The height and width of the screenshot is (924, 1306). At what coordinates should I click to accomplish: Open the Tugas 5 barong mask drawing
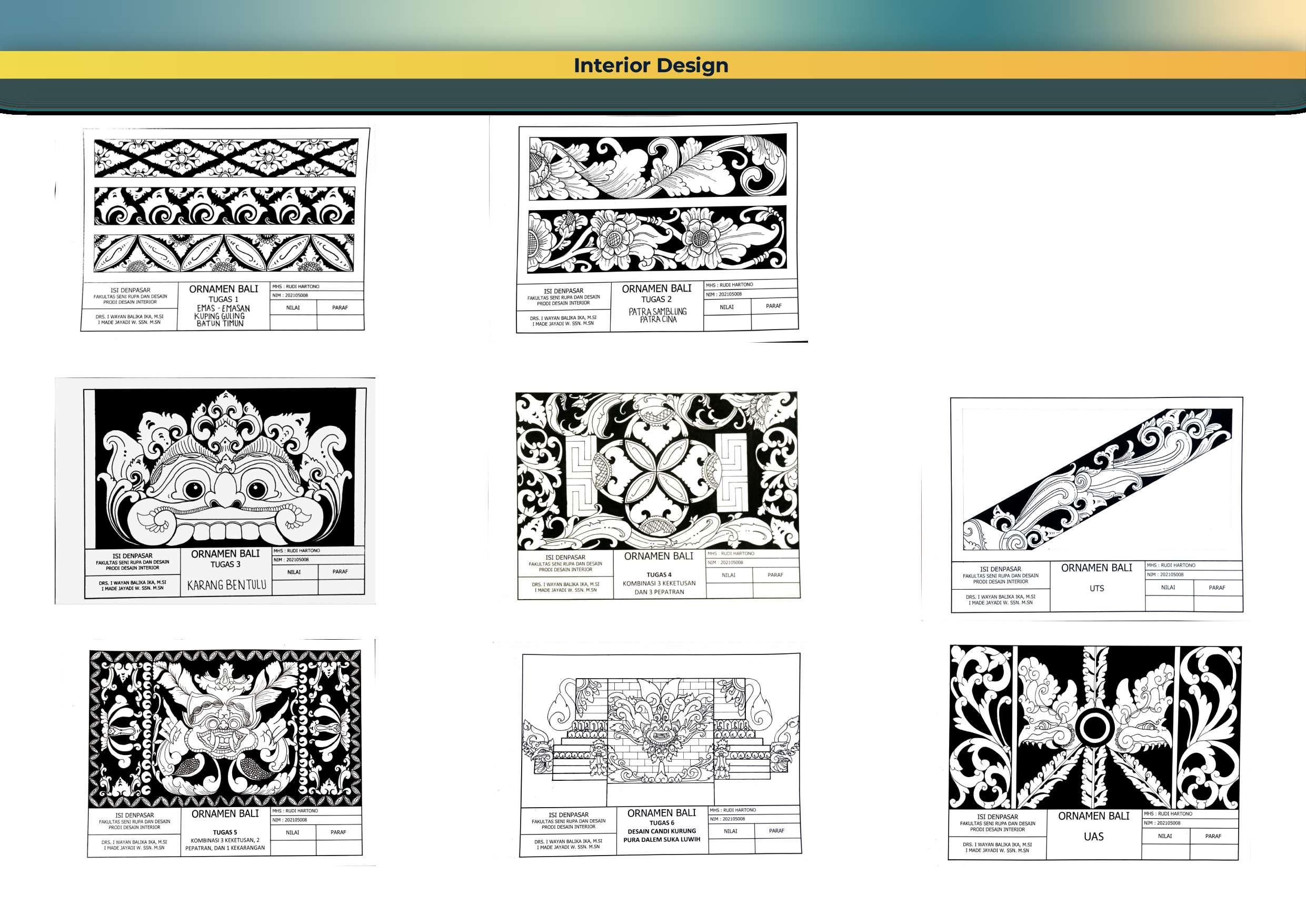coord(225,728)
